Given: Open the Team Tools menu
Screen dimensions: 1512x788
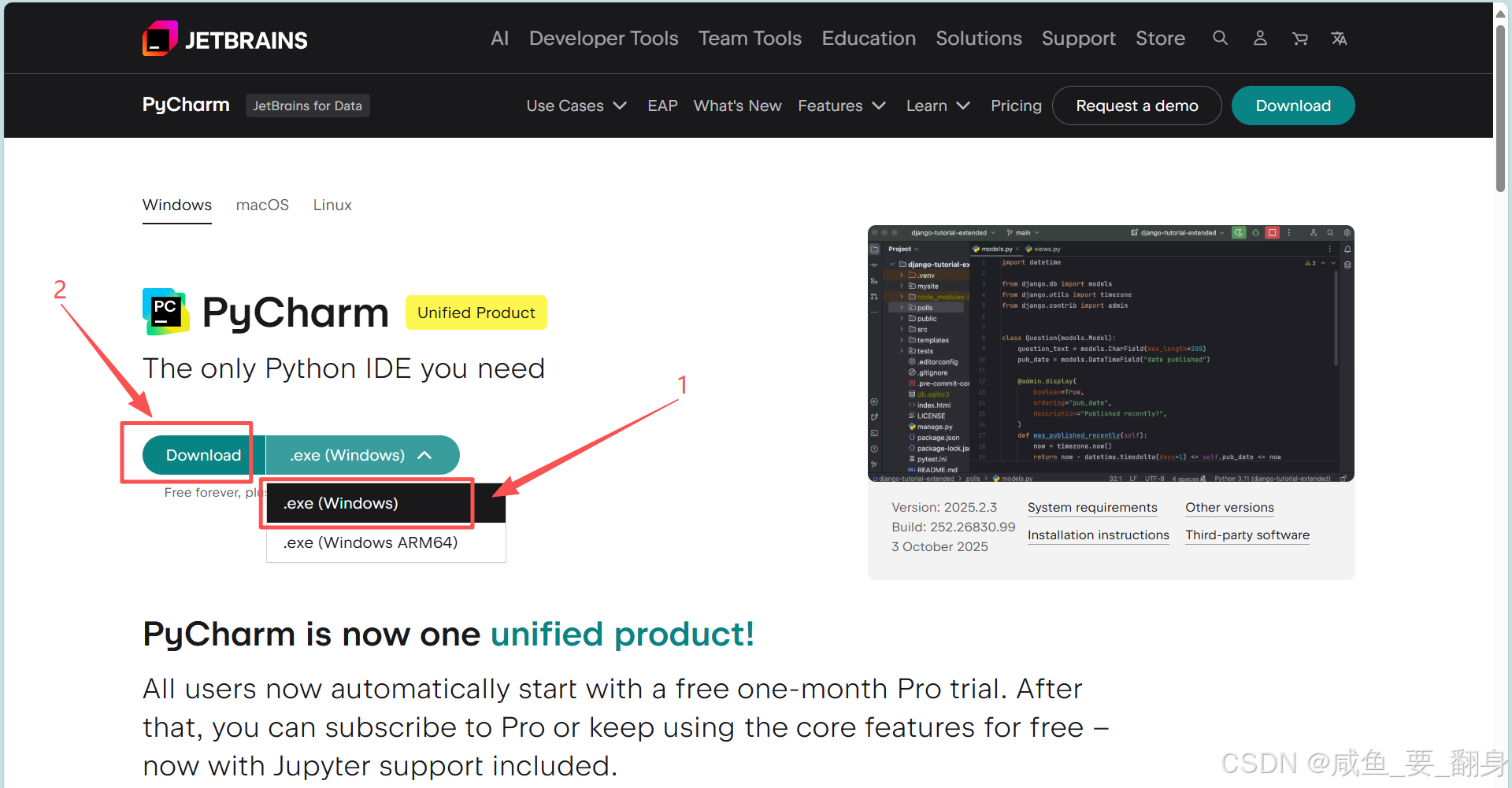Looking at the screenshot, I should pyautogui.click(x=750, y=38).
